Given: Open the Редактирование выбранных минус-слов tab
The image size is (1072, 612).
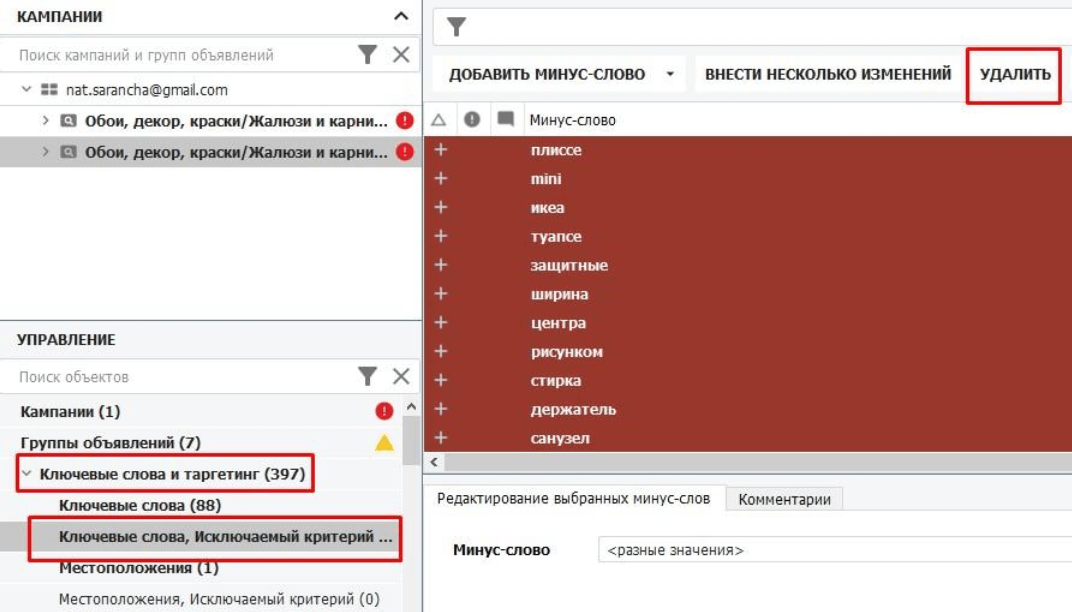Looking at the screenshot, I should pyautogui.click(x=573, y=498).
